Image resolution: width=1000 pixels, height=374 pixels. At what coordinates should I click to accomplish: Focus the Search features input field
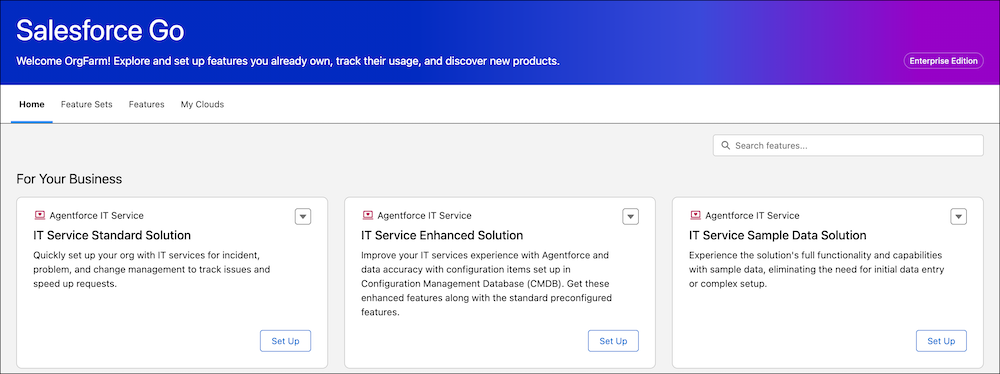click(x=848, y=146)
